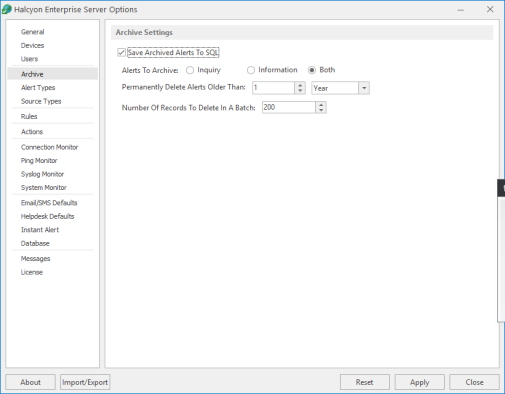
Task: Go to the Rules page
Action: 29,116
